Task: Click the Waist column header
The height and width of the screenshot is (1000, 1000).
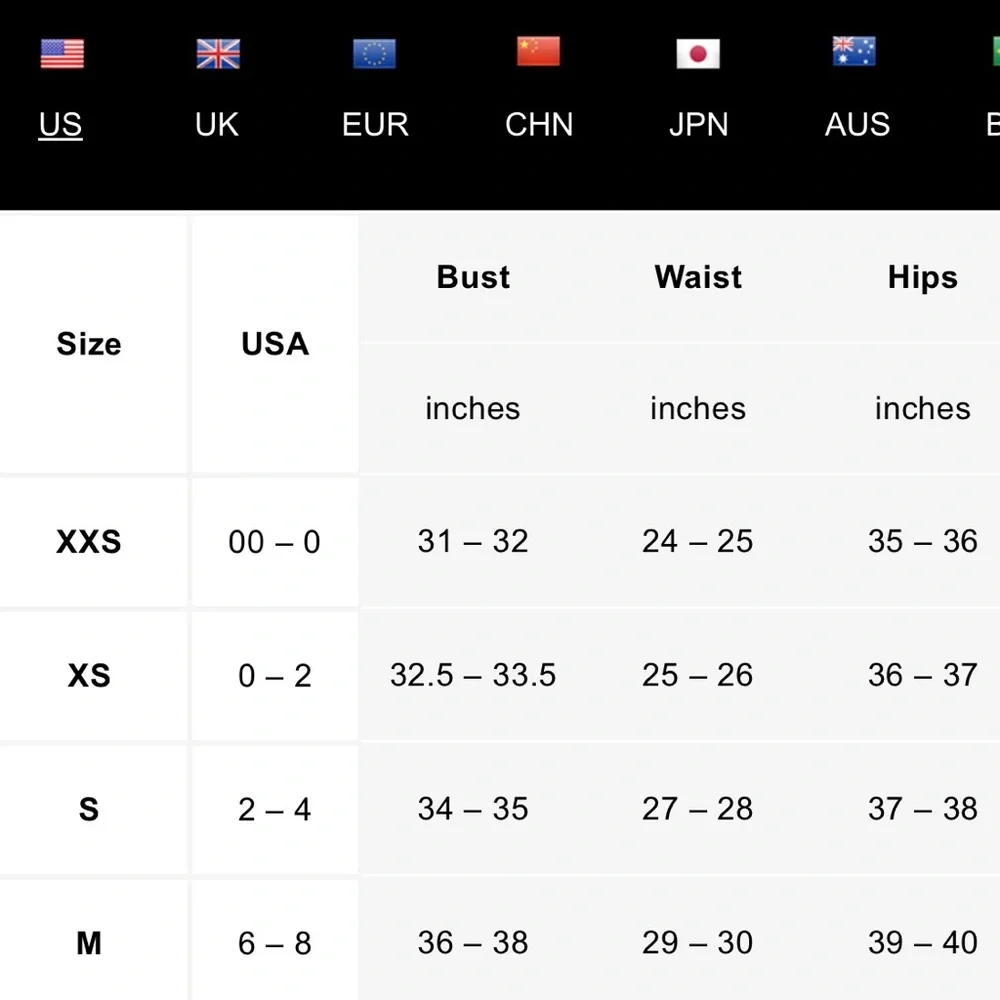Action: pos(698,277)
